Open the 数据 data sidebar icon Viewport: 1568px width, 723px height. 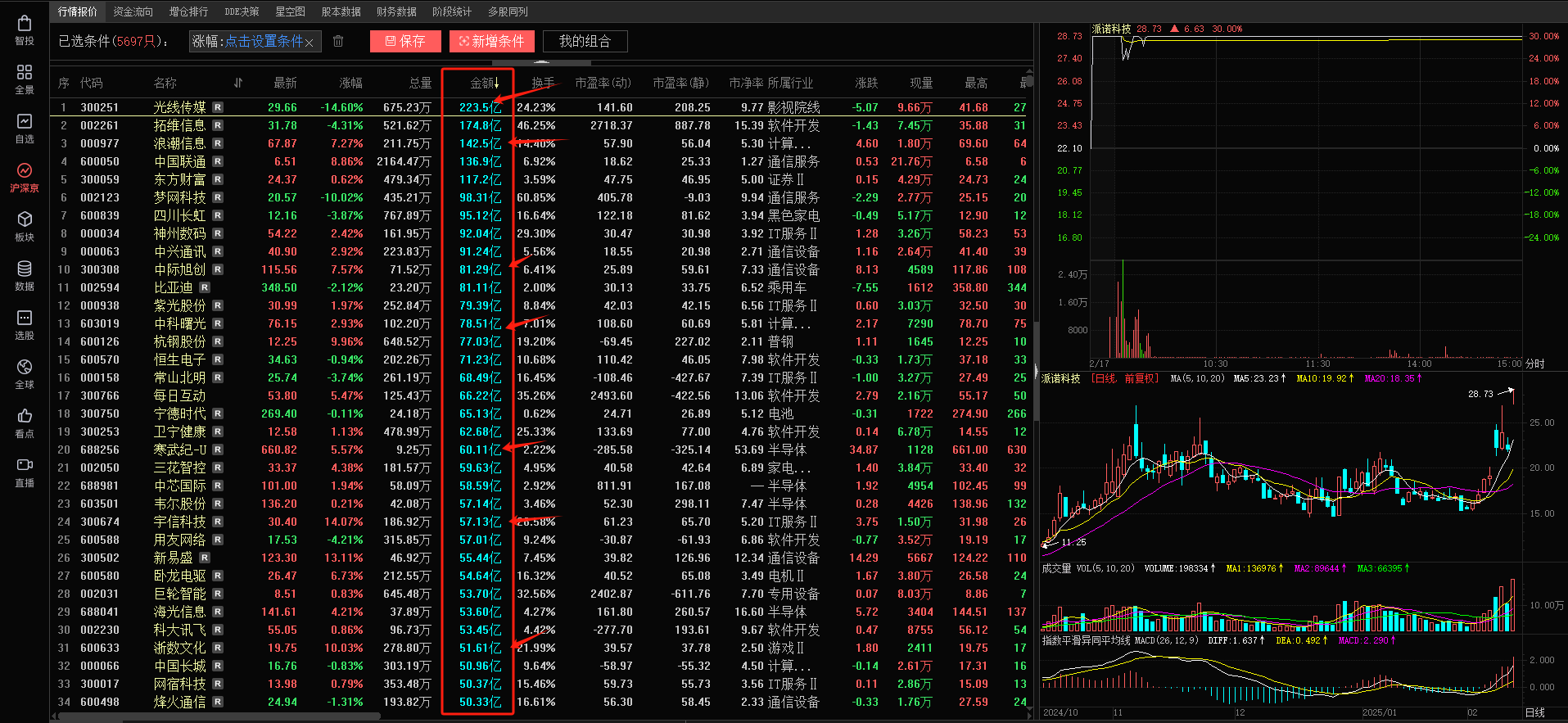(25, 275)
